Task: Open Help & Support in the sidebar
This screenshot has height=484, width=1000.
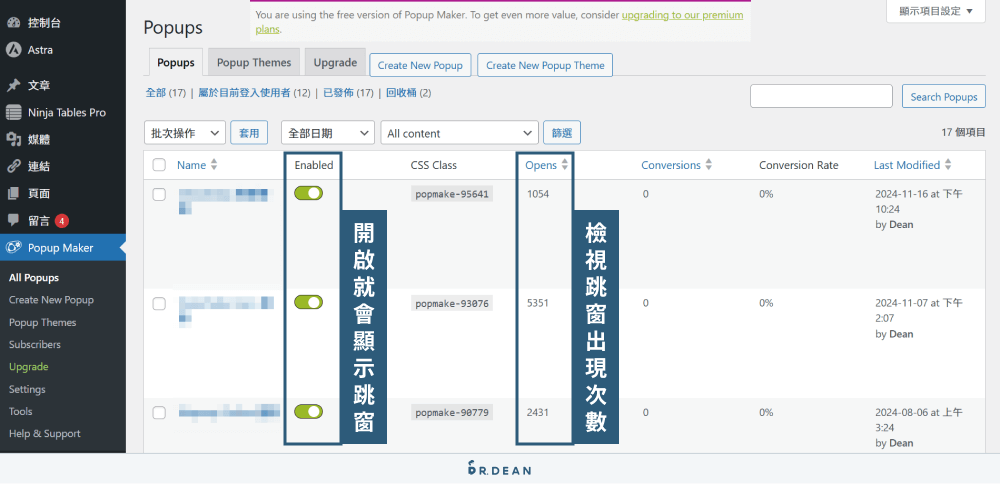Action: point(45,434)
